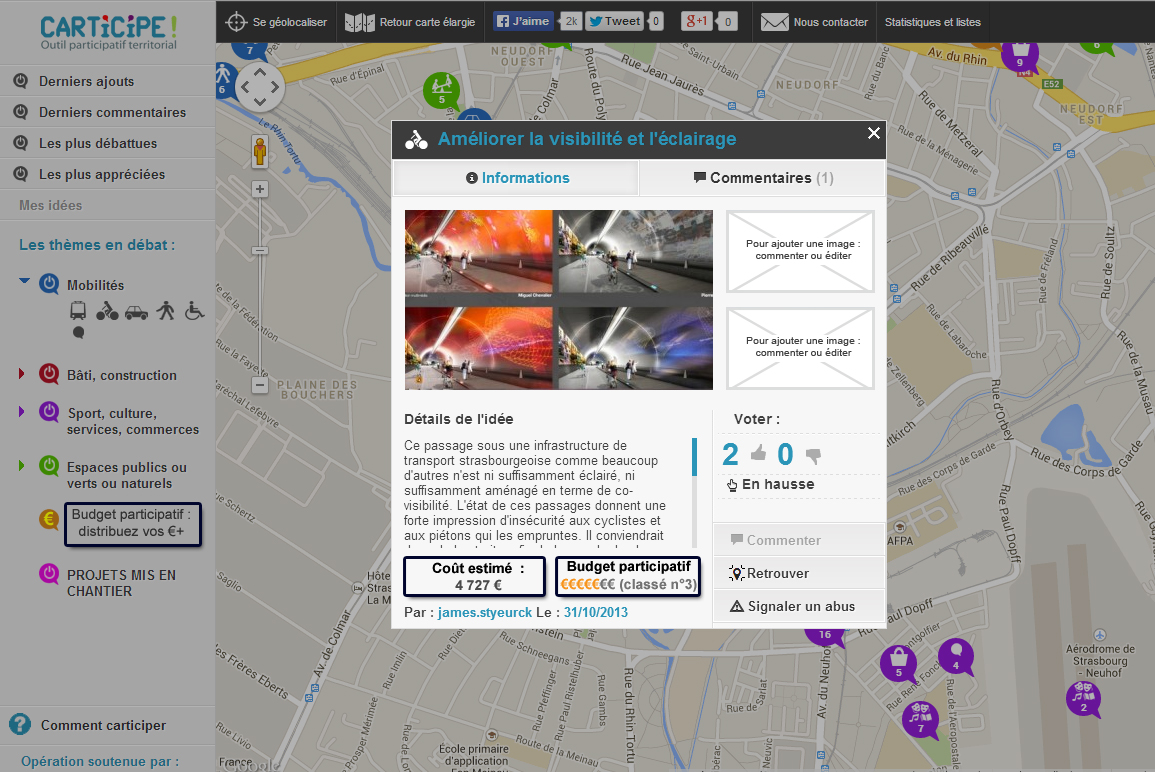Toggle the Mobilités theme power button
This screenshot has height=772, width=1155.
49,285
